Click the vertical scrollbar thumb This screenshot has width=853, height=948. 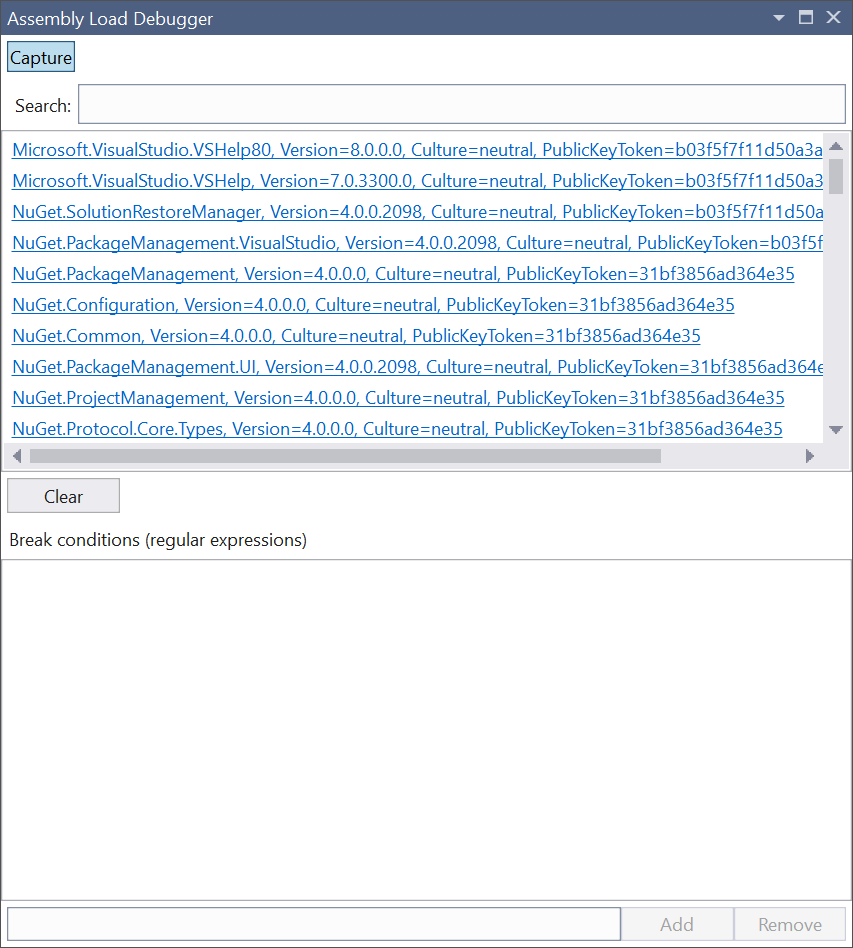836,176
